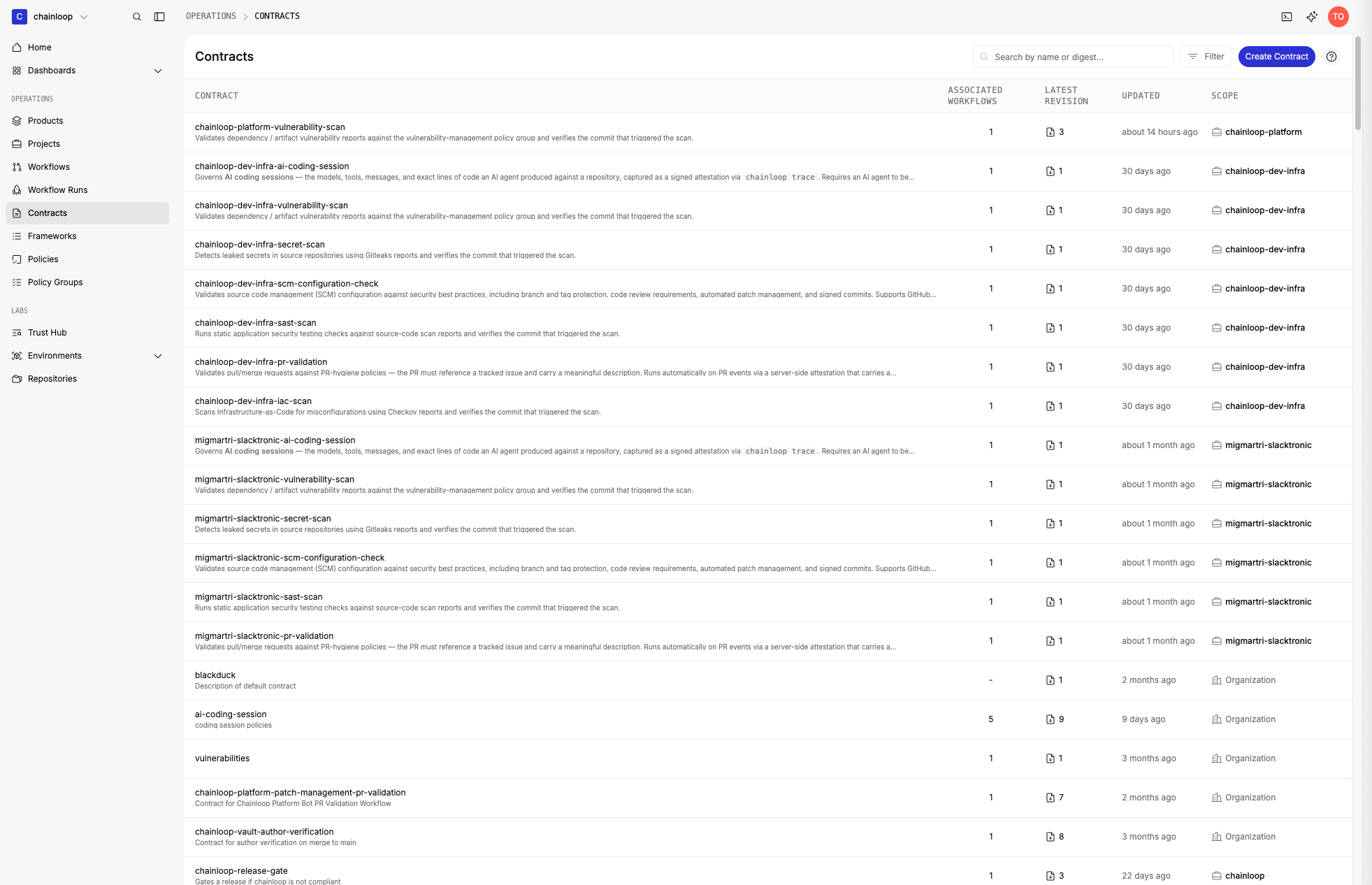Toggle the sidebar panel icon
This screenshot has height=885, width=1372.
coord(159,17)
